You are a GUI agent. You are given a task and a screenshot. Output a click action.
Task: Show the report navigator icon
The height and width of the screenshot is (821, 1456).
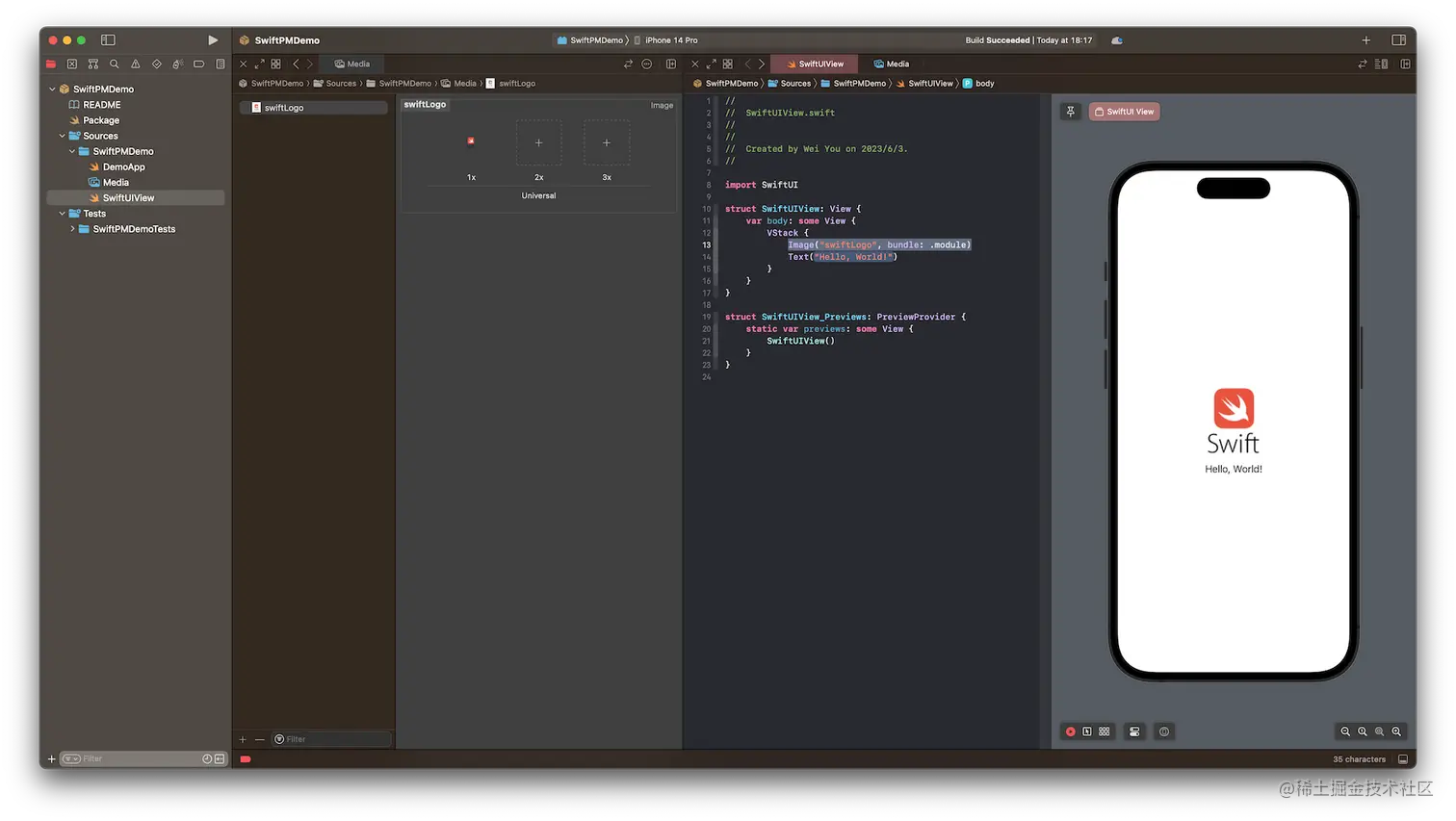point(221,64)
